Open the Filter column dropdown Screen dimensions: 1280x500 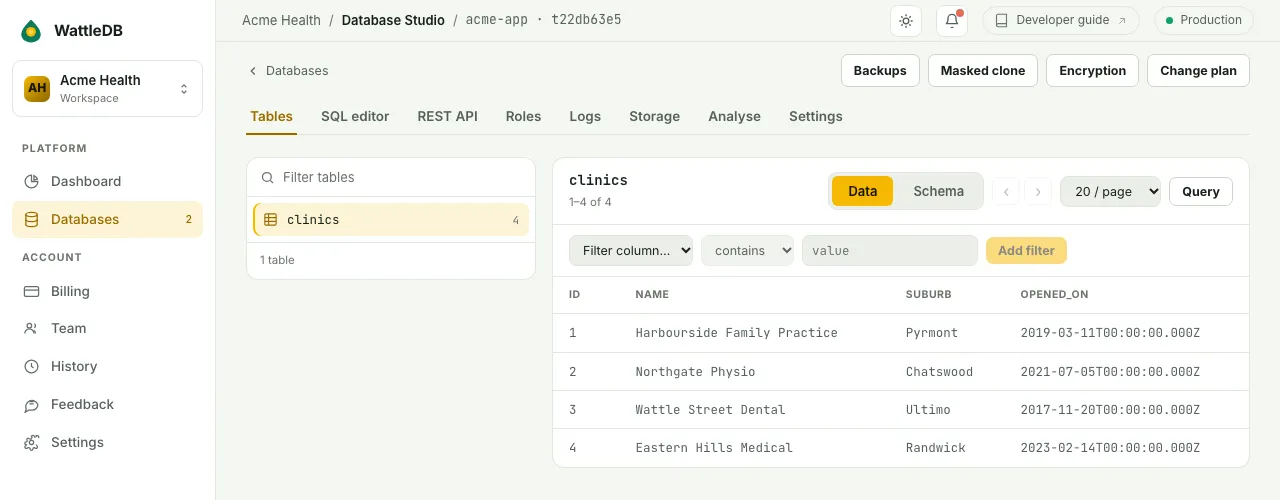pyautogui.click(x=631, y=250)
